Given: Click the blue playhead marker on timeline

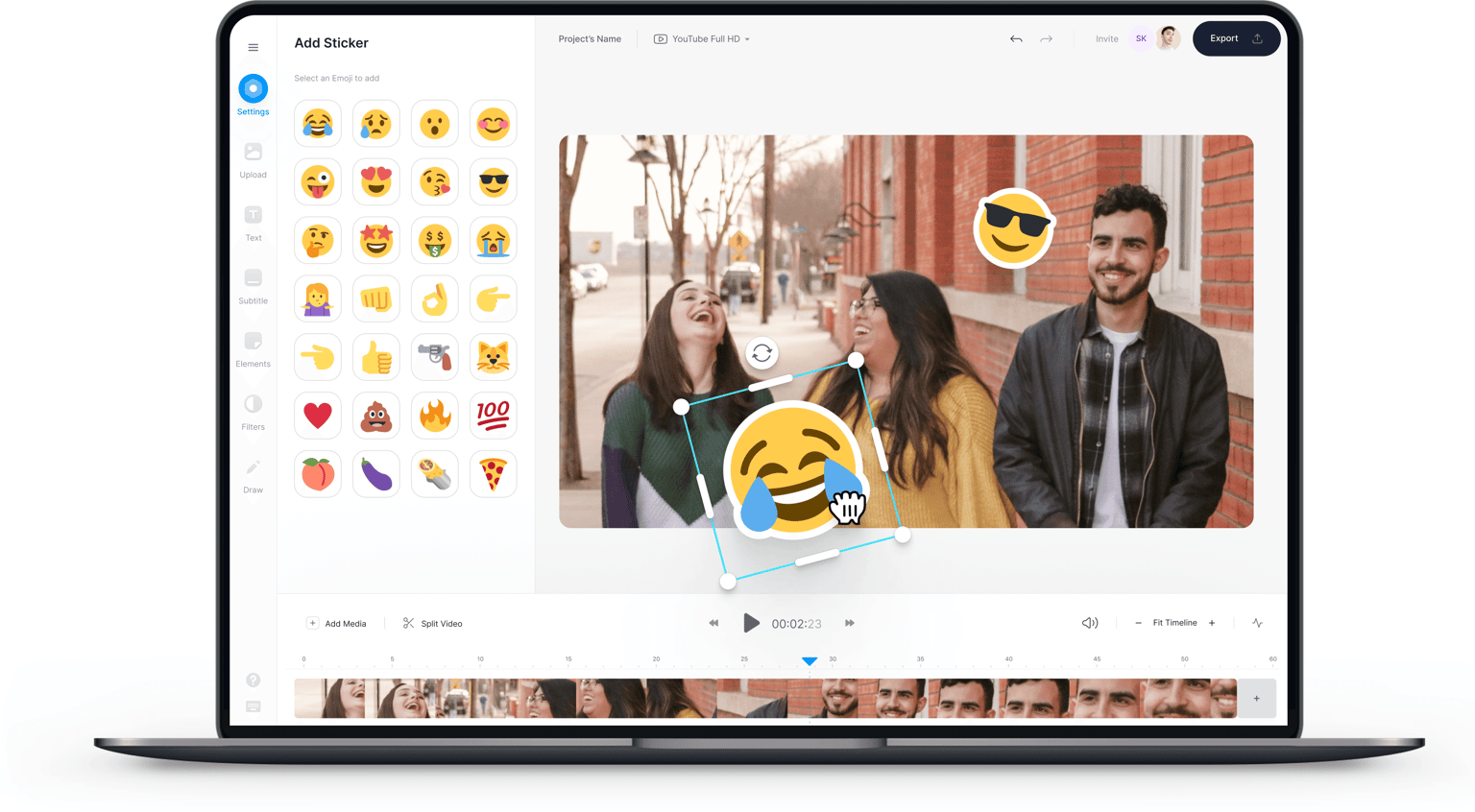Looking at the screenshot, I should click(810, 661).
